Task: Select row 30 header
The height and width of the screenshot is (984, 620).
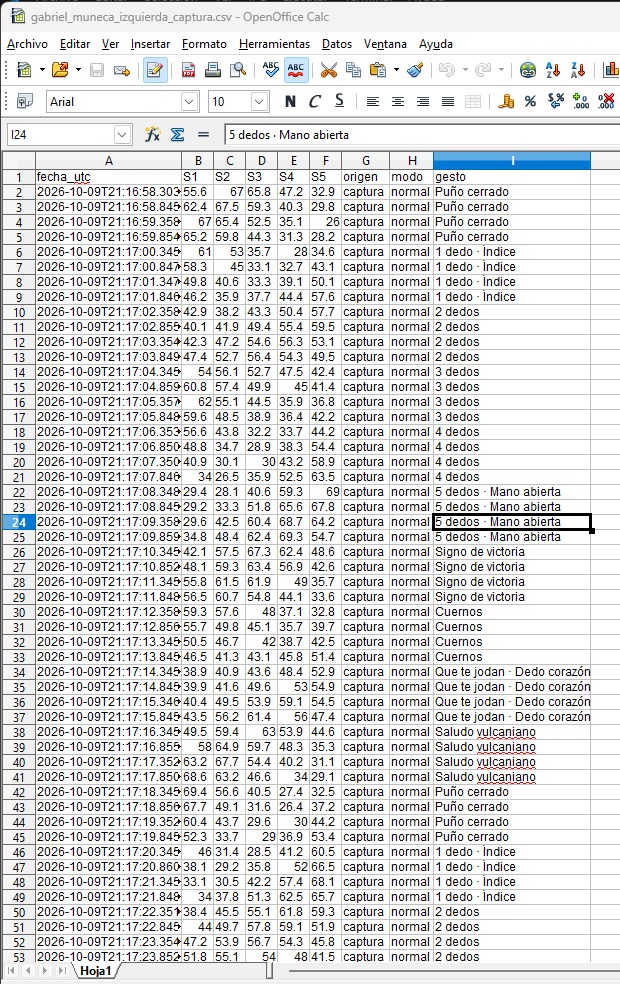Action: [x=19, y=612]
